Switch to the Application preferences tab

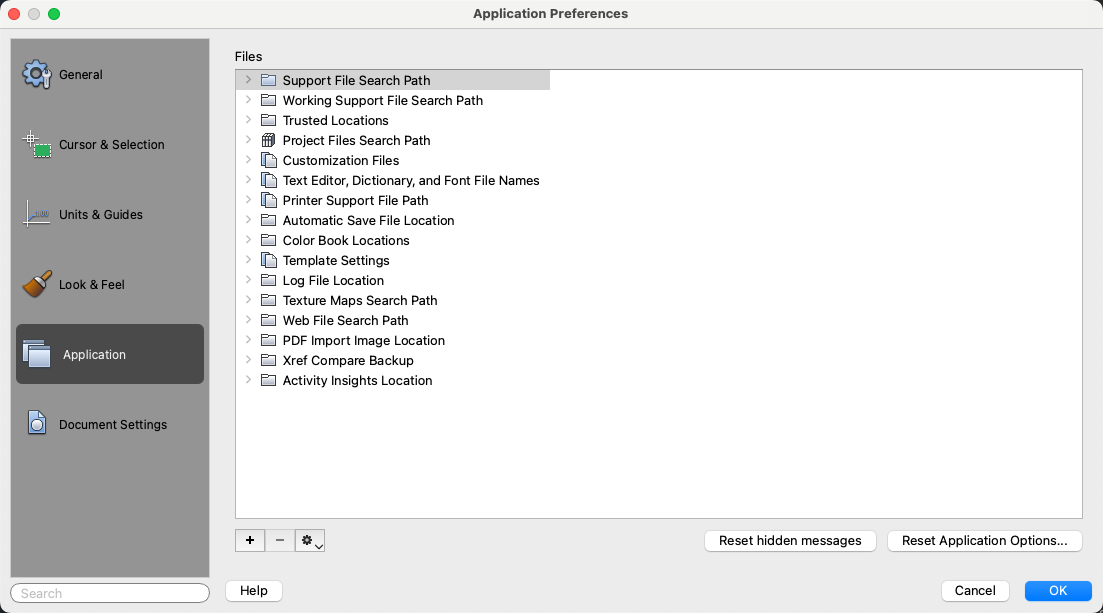[110, 354]
